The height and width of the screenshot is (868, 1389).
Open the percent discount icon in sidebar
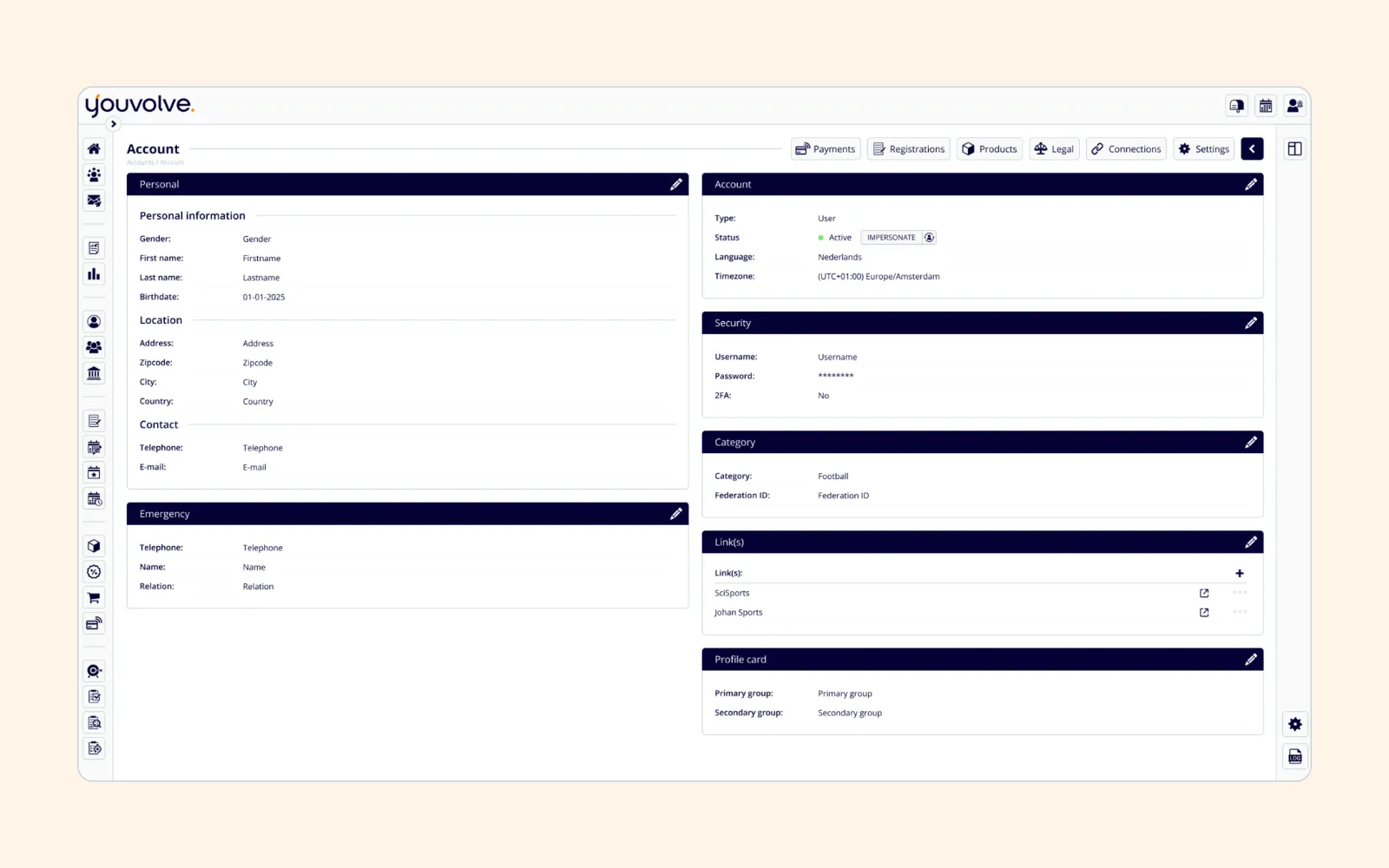(x=94, y=572)
